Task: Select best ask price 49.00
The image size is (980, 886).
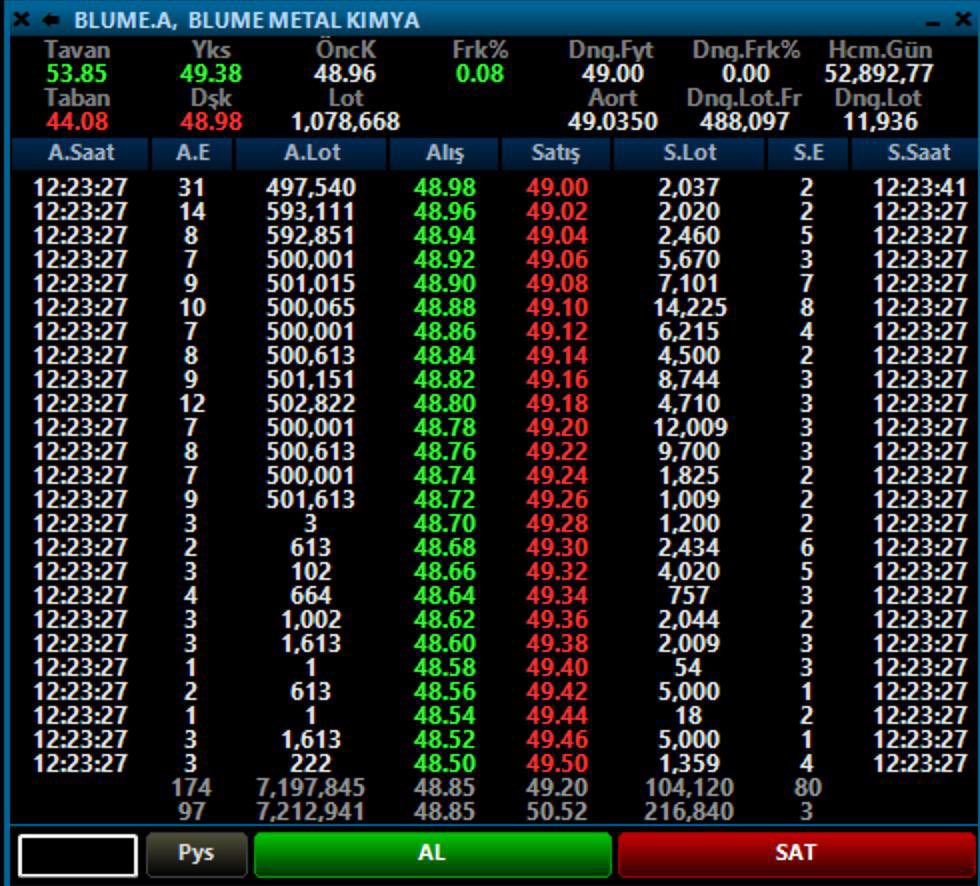Action: coord(557,188)
